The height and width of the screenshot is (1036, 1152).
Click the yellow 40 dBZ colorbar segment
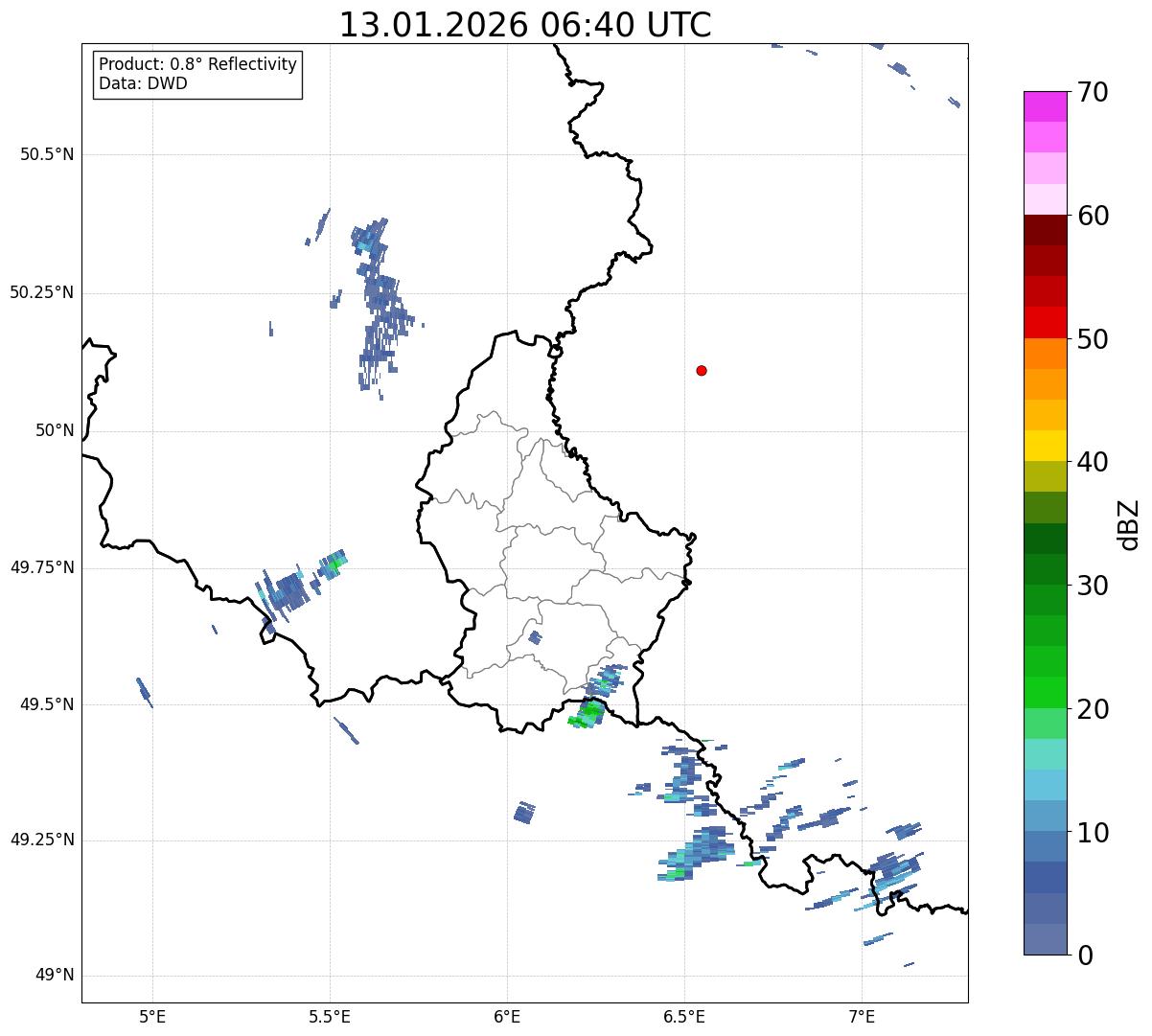[x=1045, y=446]
